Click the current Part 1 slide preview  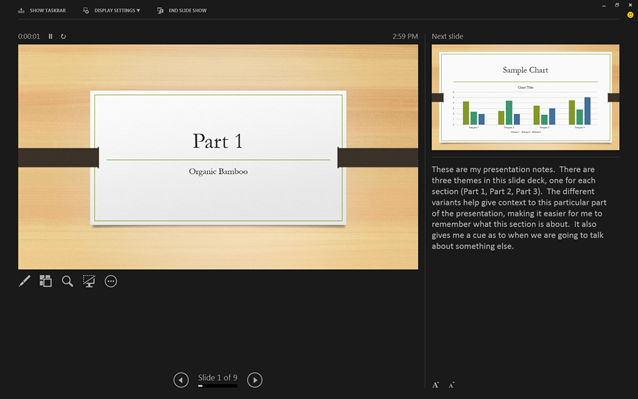coord(218,157)
